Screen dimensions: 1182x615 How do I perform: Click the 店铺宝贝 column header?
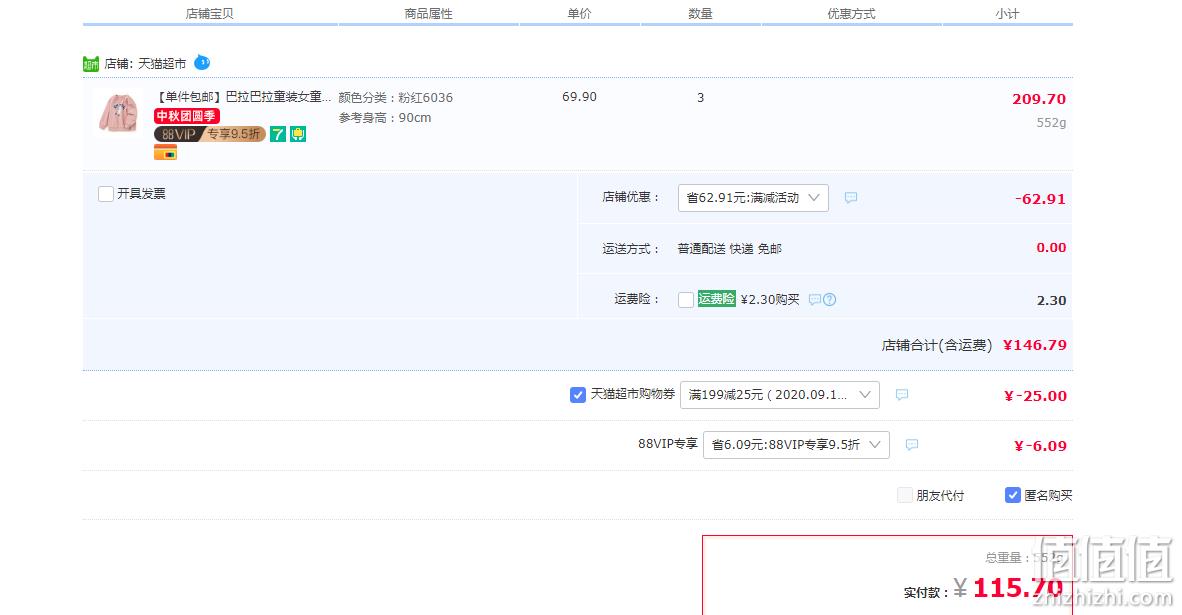click(210, 14)
